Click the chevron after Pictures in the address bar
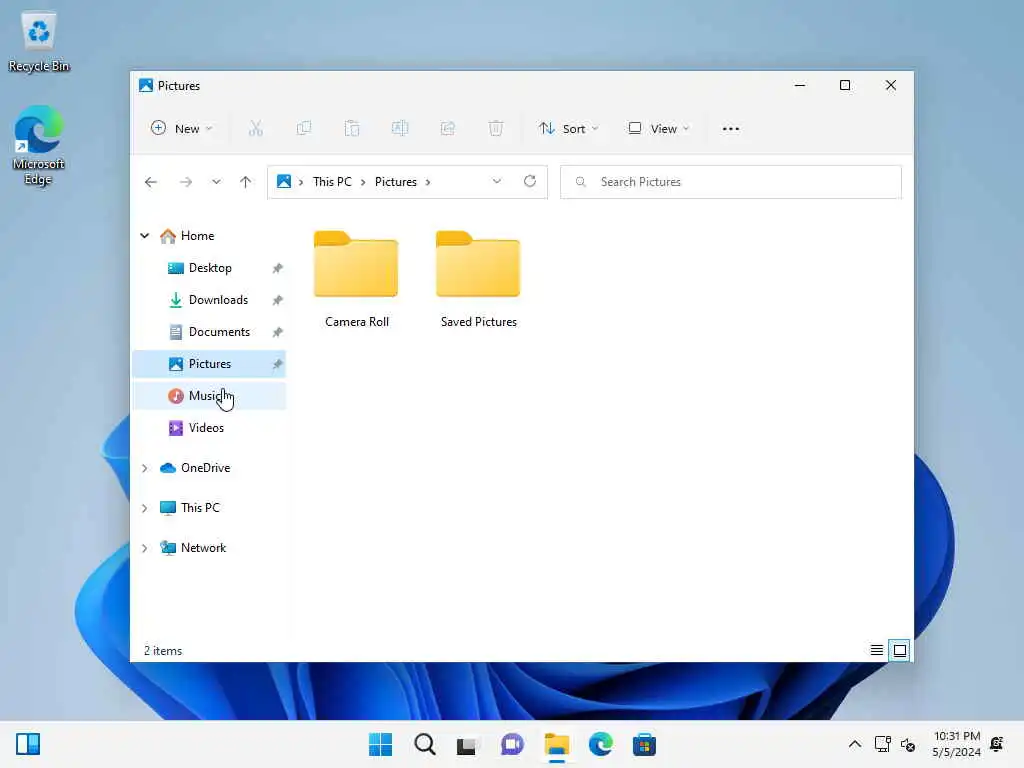This screenshot has width=1024, height=768. pos(428,182)
